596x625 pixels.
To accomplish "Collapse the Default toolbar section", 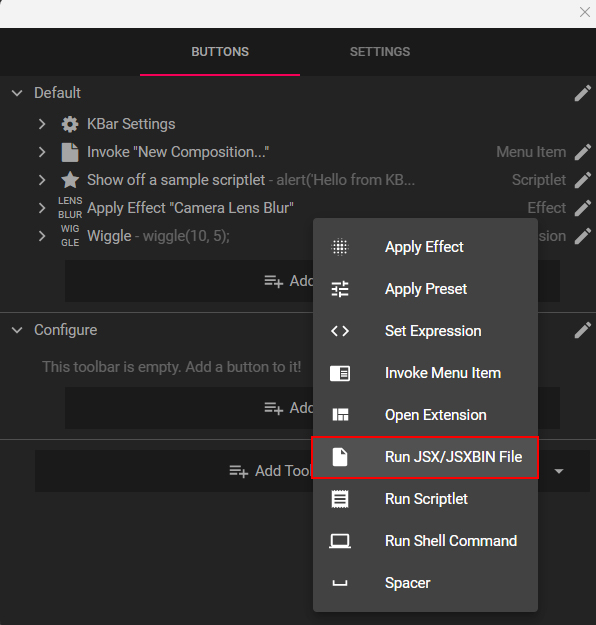I will pos(17,93).
